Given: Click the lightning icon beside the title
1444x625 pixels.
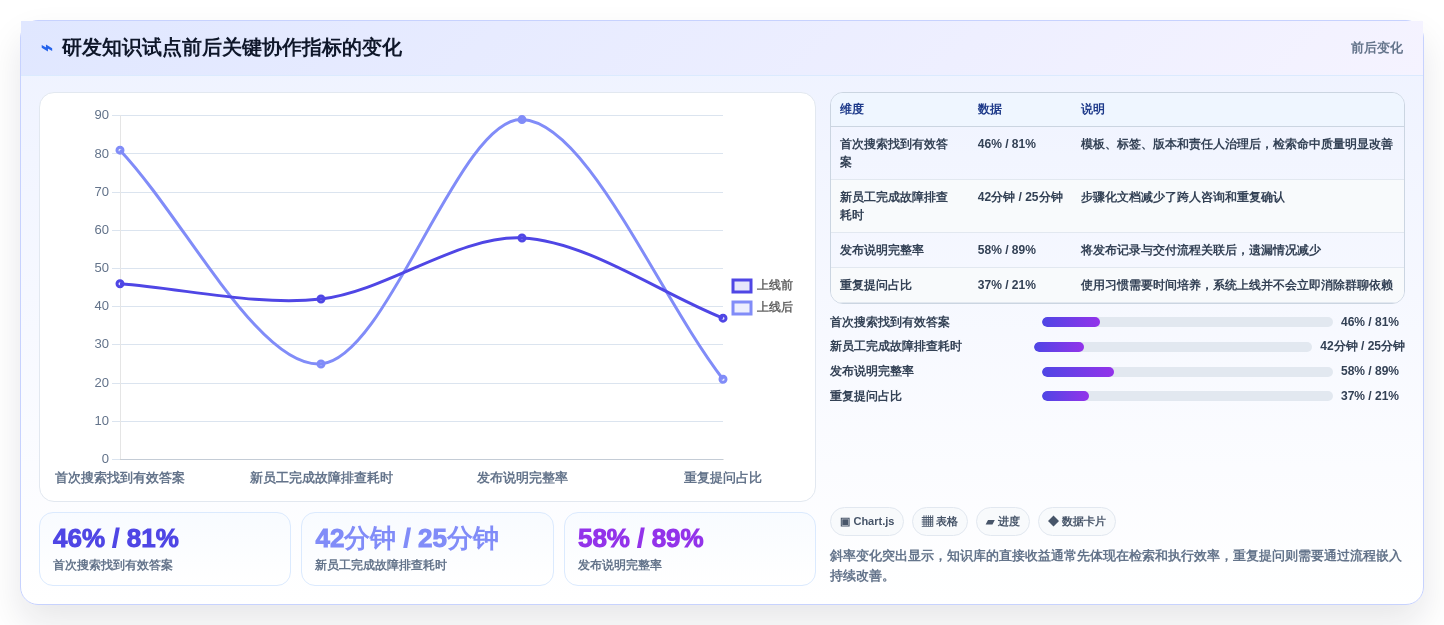Looking at the screenshot, I should coord(47,48).
